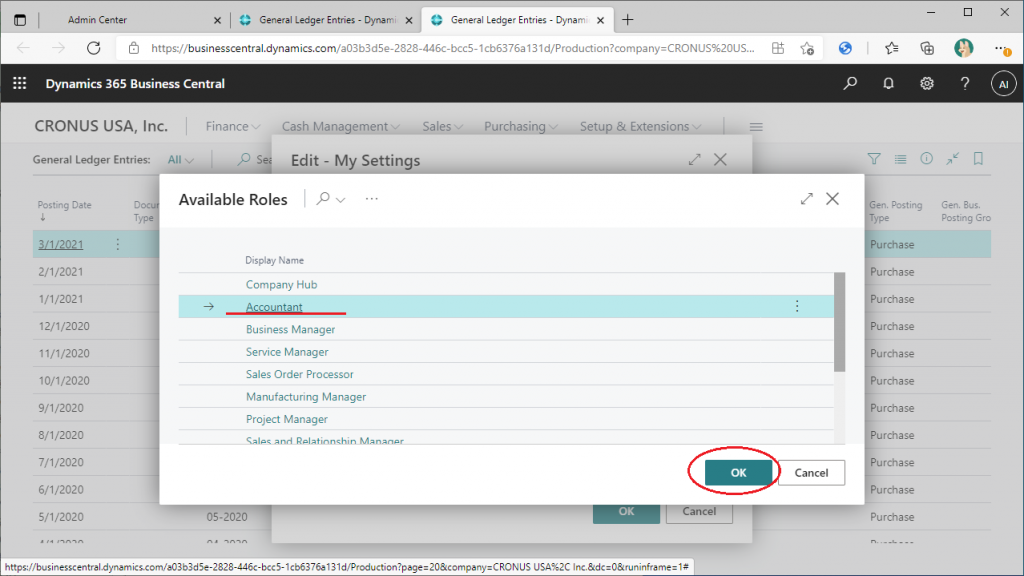Select the 12/1/2020 posting date row

tap(64, 326)
